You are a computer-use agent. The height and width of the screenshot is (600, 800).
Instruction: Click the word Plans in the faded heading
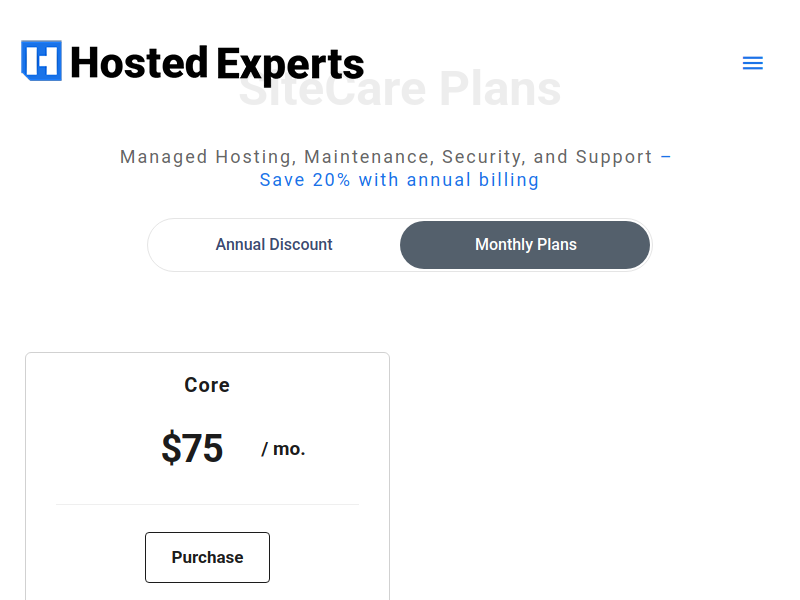point(500,89)
